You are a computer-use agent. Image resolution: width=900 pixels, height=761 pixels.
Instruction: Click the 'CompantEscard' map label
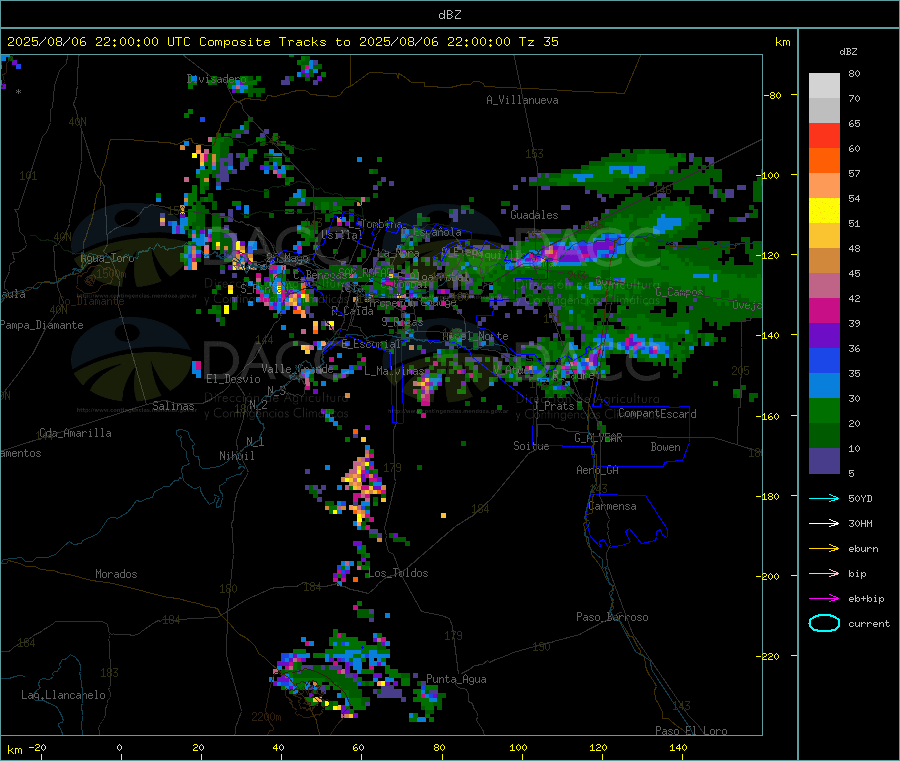[x=657, y=414]
